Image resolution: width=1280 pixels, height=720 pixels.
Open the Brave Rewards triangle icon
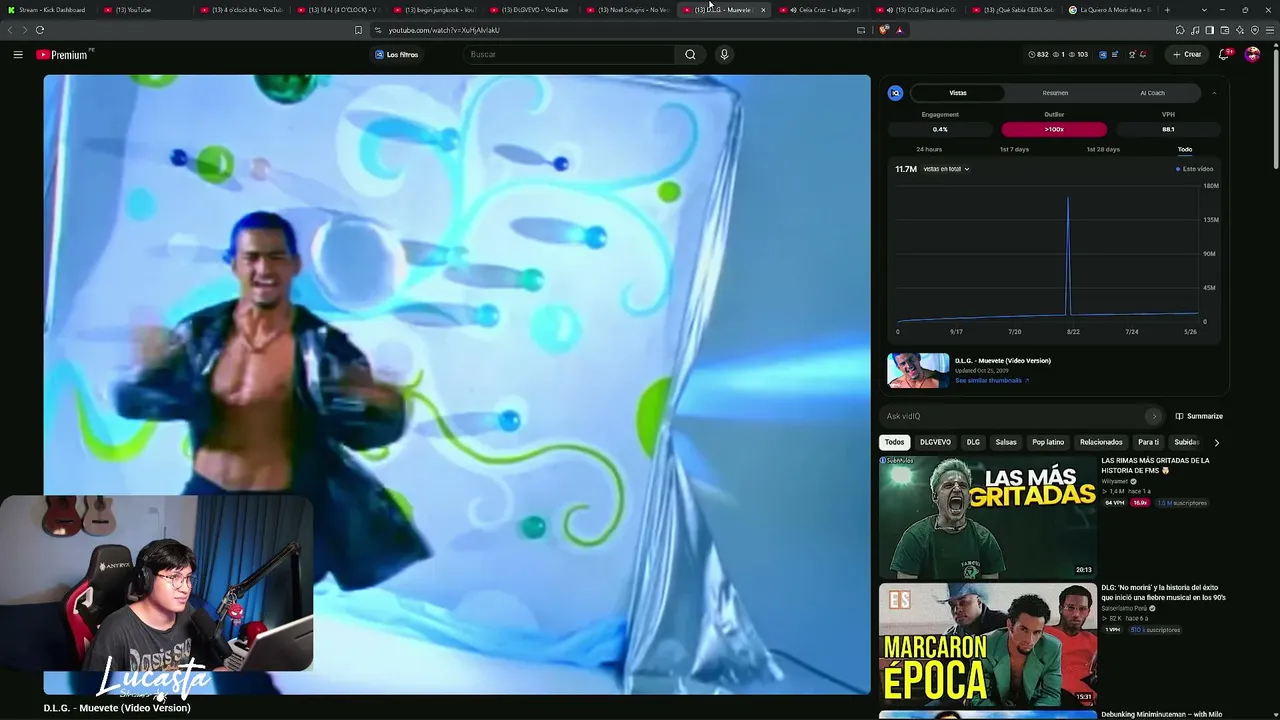(899, 30)
